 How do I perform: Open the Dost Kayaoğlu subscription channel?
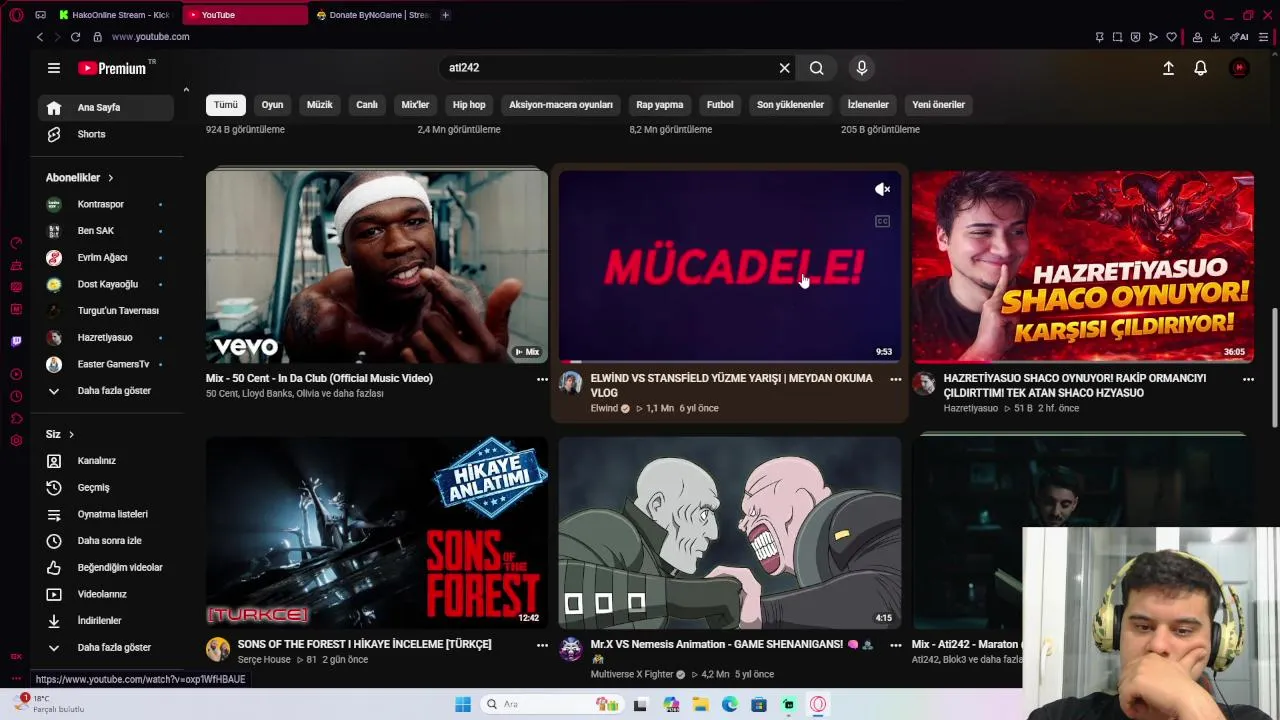tap(106, 284)
